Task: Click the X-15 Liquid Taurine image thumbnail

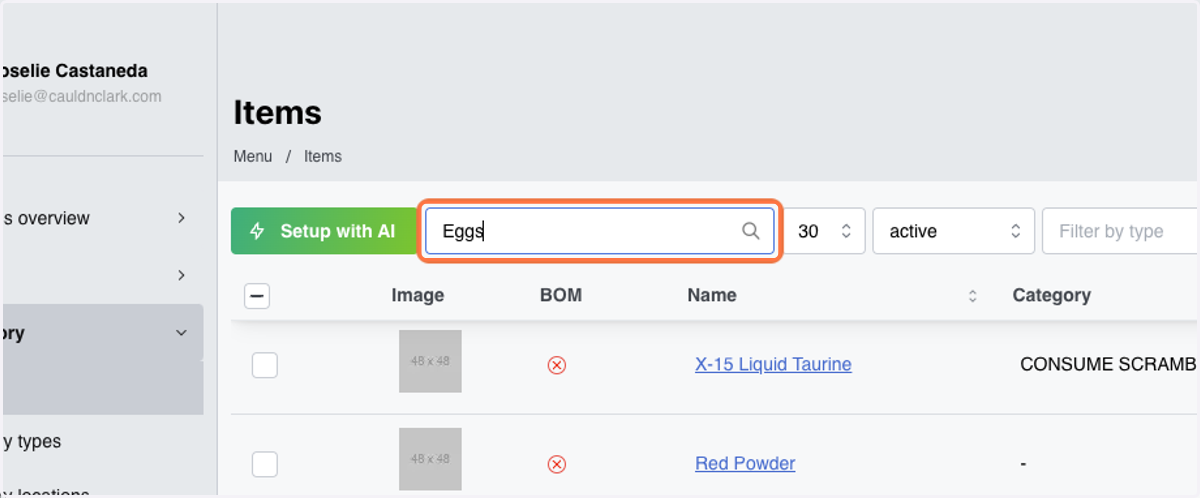Action: pos(430,361)
